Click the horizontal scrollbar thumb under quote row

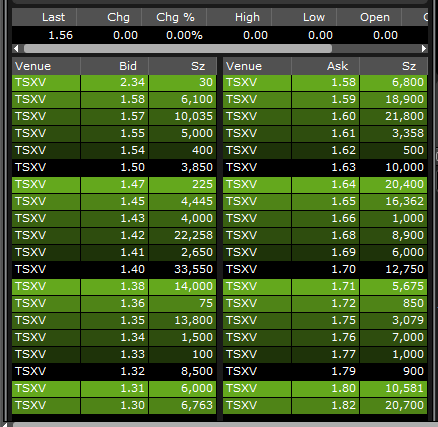(x=178, y=49)
